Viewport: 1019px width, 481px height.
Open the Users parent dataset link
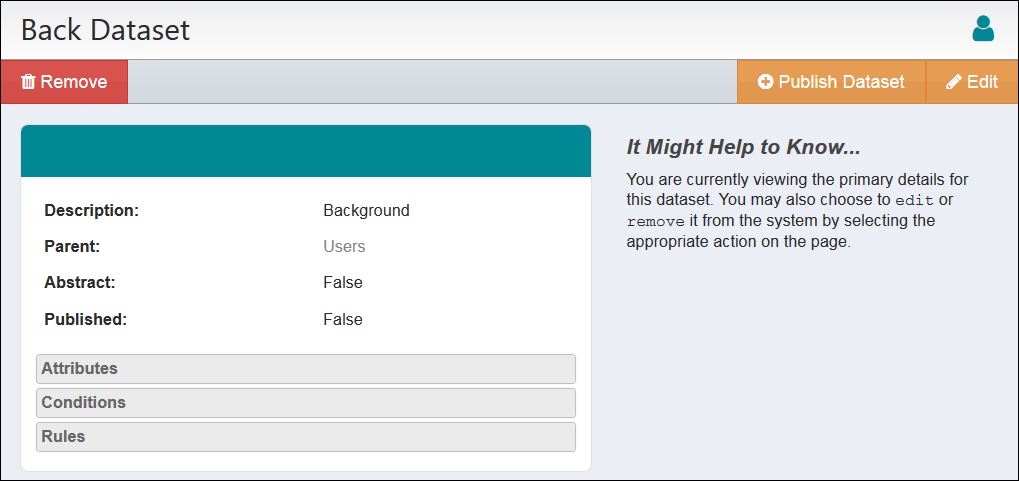(344, 246)
